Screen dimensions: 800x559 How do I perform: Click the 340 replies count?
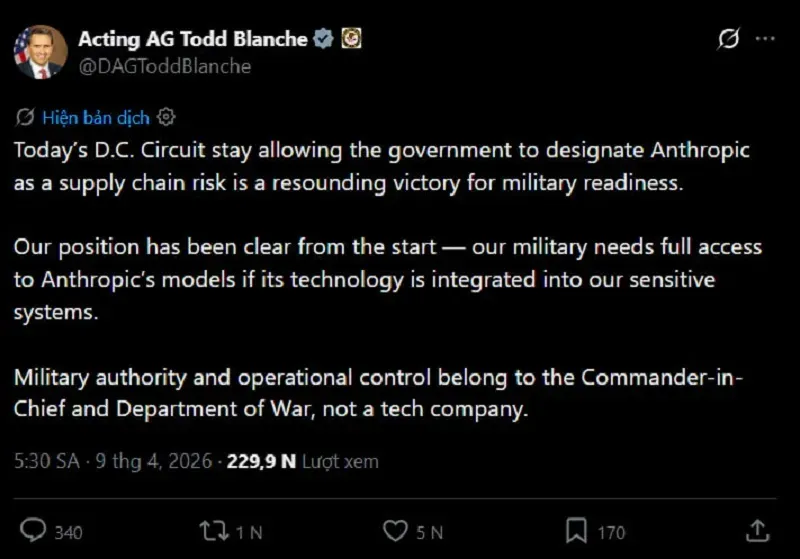click(x=68, y=531)
